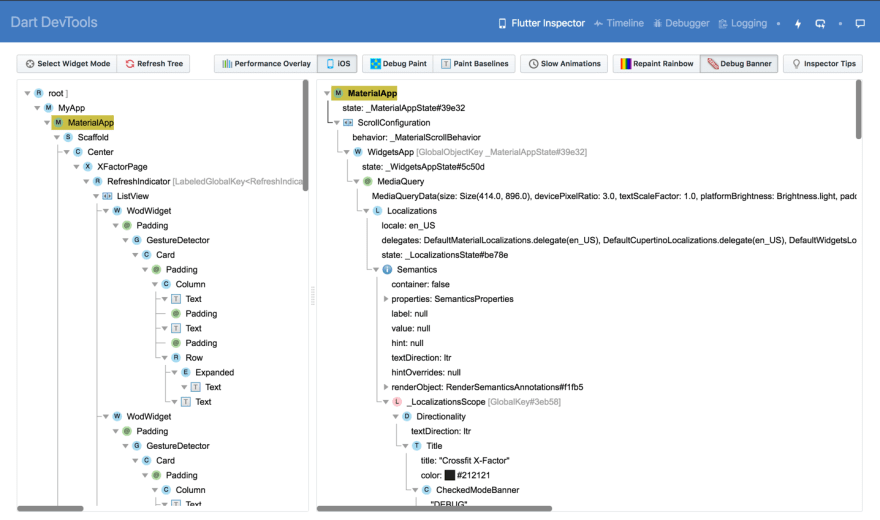Click the Refresh Tree button

(154, 63)
